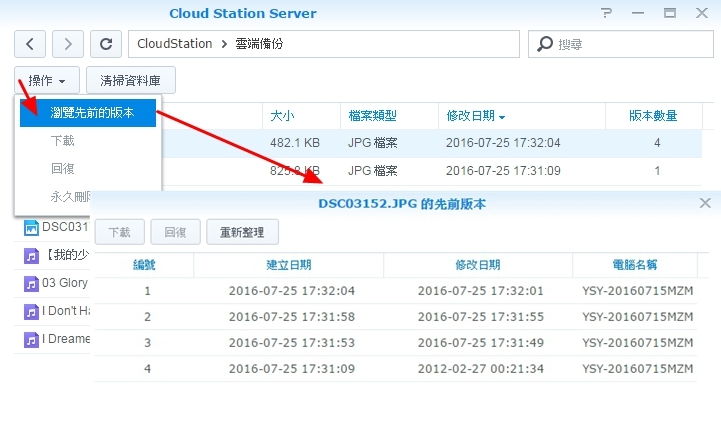
Task: Click the refresh icon beside the path
Action: [x=105, y=44]
